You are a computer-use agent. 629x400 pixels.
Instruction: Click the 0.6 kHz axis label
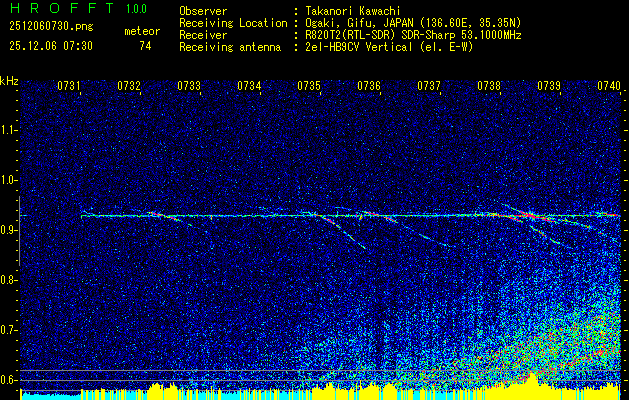[x=8, y=380]
